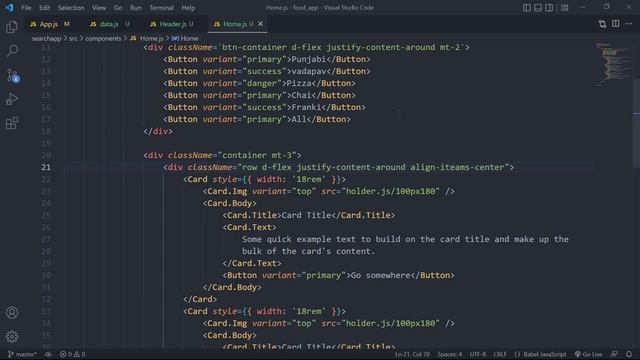Close the Home.js tab

260,24
